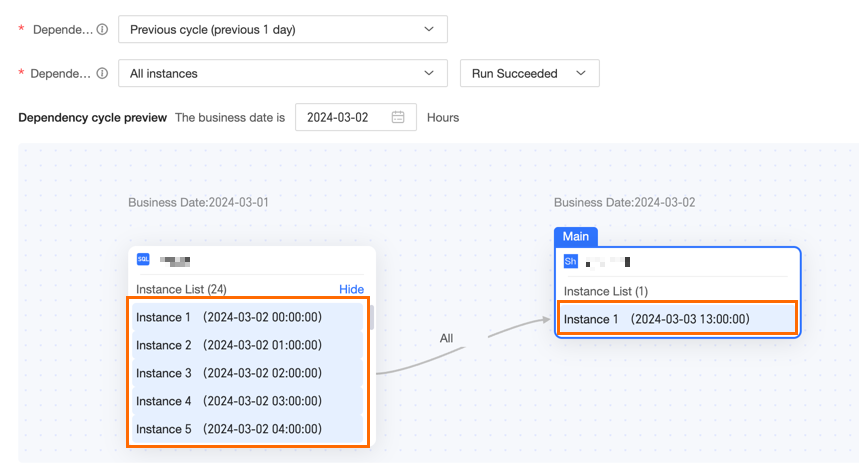The height and width of the screenshot is (467, 859).
Task: Open the Previous cycle (previous 1 day) dropdown
Action: pos(283,30)
